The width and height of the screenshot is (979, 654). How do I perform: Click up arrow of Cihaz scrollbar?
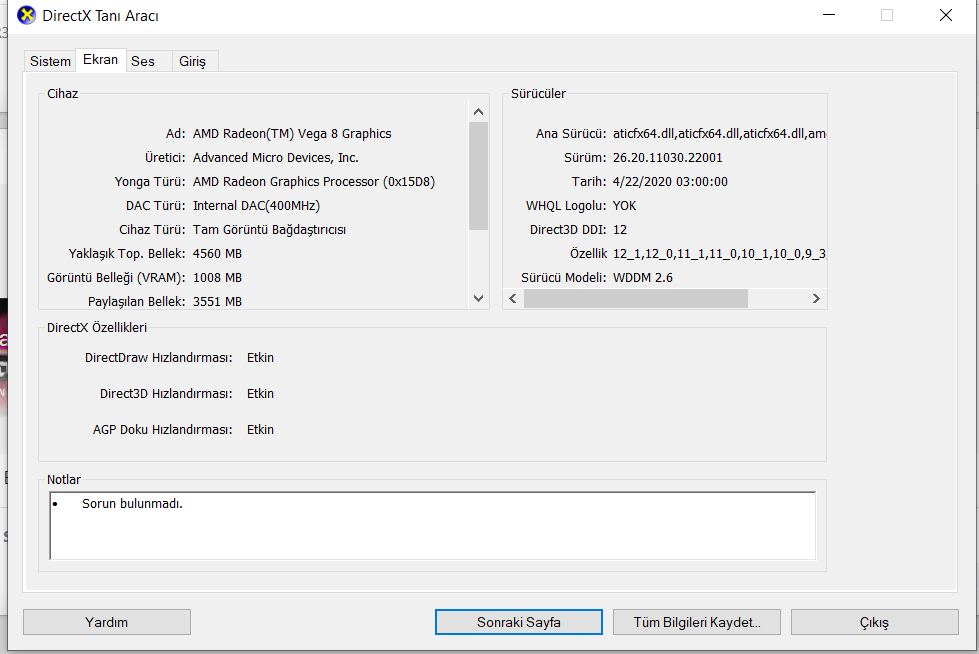click(478, 112)
